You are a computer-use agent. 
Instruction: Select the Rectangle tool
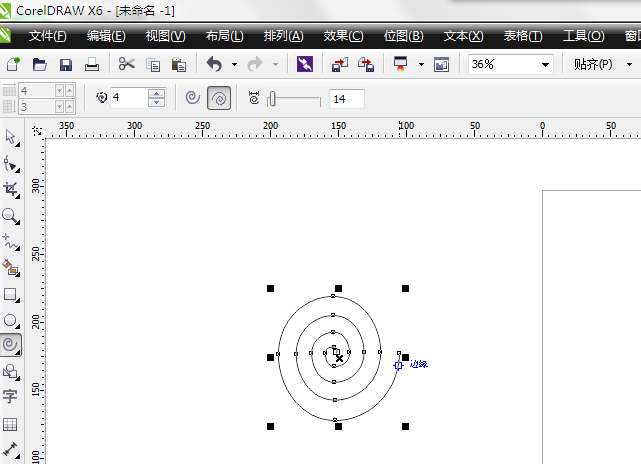coord(11,294)
